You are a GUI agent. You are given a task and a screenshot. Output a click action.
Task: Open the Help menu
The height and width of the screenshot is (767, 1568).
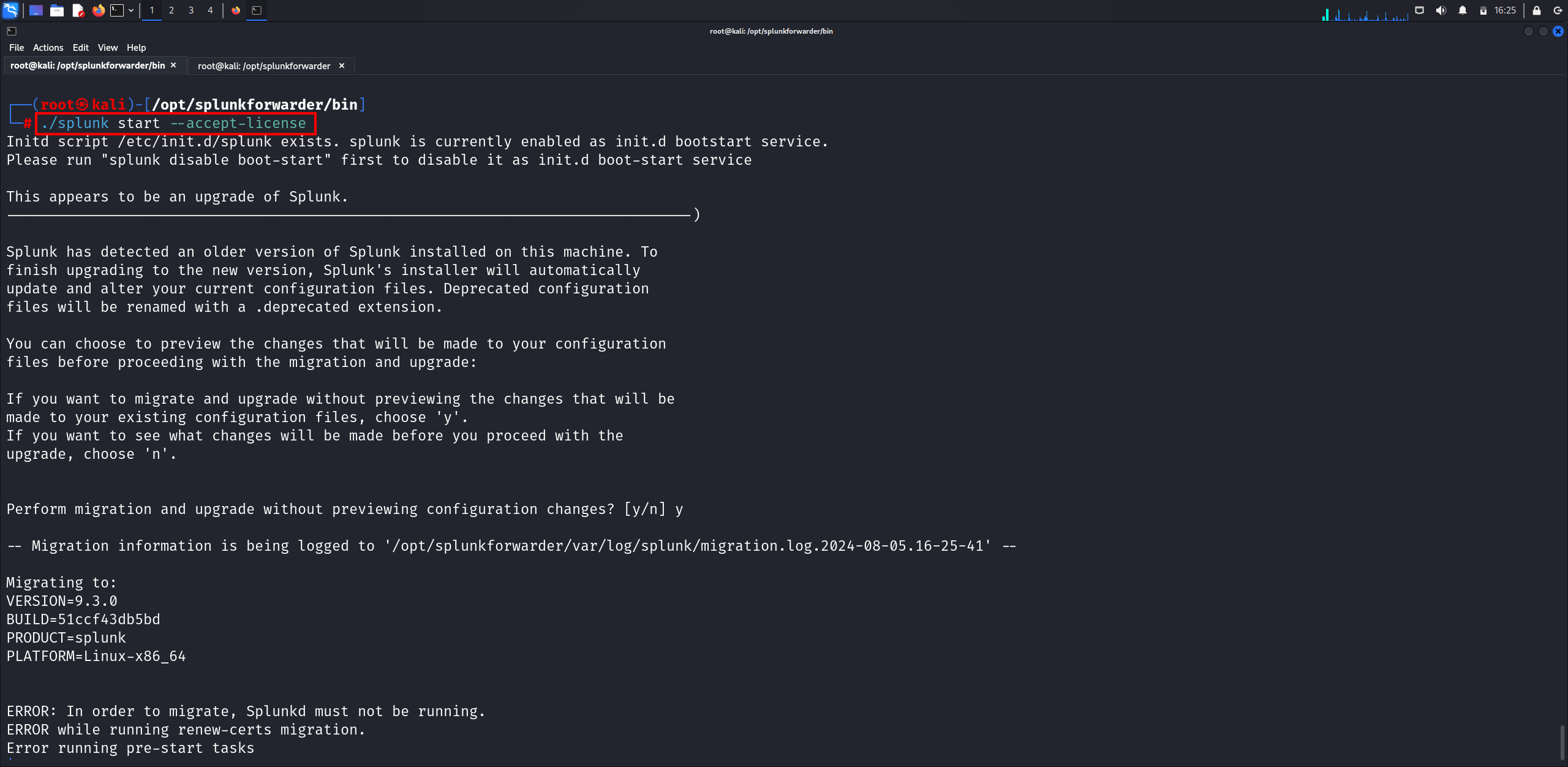136,48
